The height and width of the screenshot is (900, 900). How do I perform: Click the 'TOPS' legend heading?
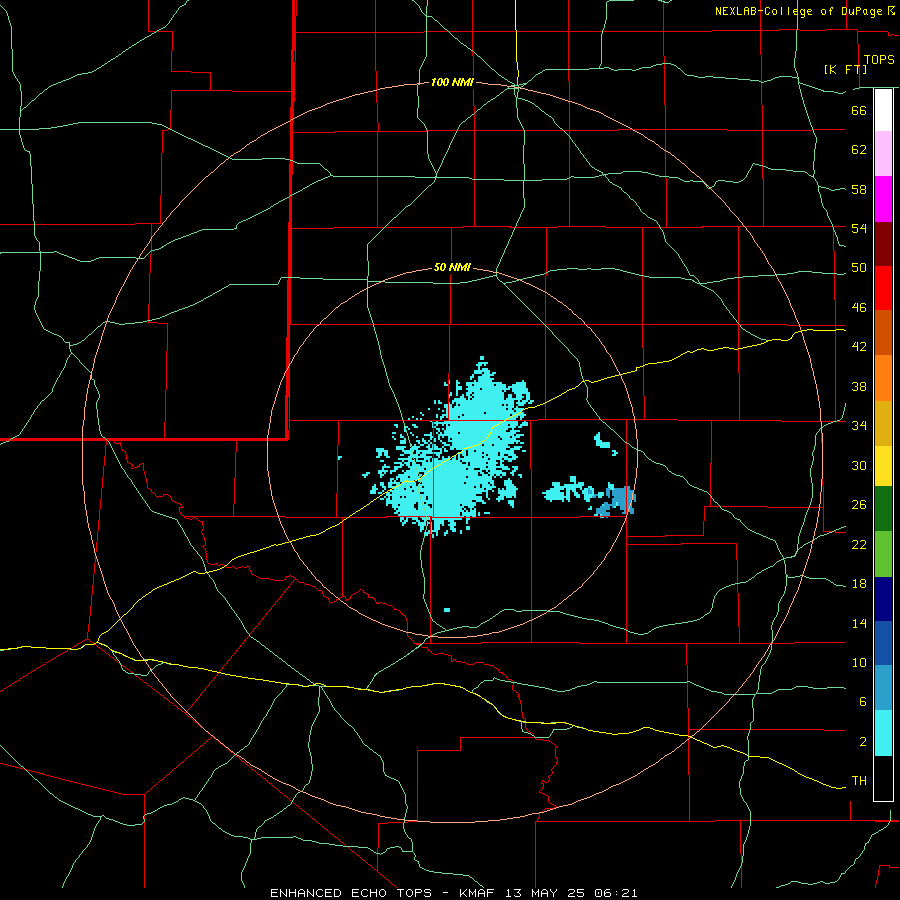(x=879, y=60)
